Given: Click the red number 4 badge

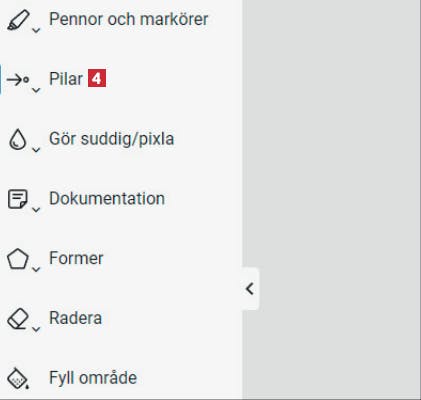Looking at the screenshot, I should tap(97, 78).
